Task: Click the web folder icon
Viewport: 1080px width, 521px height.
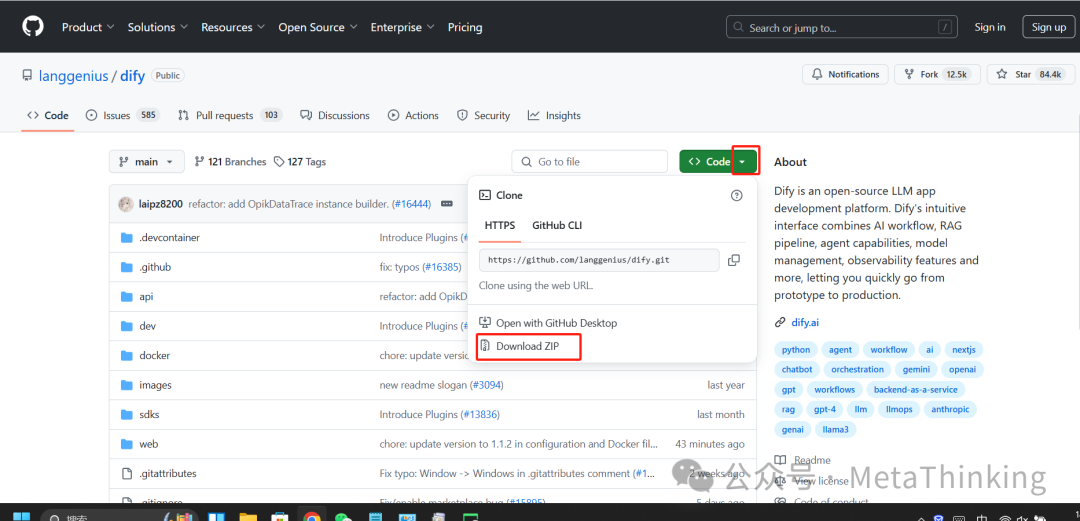Action: click(126, 445)
